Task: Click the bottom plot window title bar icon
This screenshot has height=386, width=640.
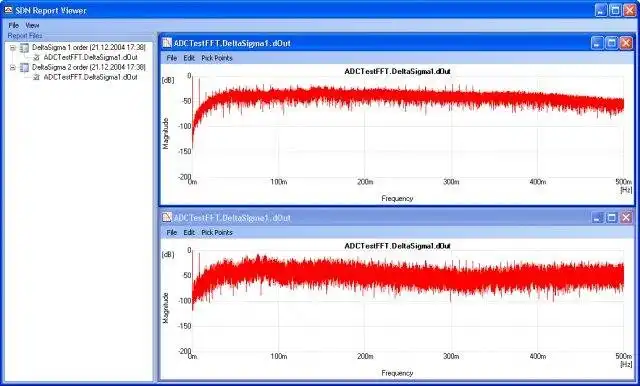Action: [167, 217]
